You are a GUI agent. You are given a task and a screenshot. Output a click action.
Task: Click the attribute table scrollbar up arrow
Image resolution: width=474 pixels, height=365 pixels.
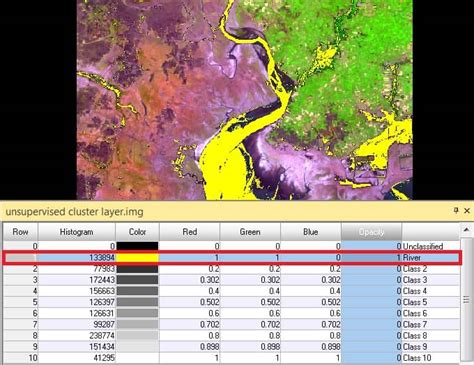(x=466, y=230)
